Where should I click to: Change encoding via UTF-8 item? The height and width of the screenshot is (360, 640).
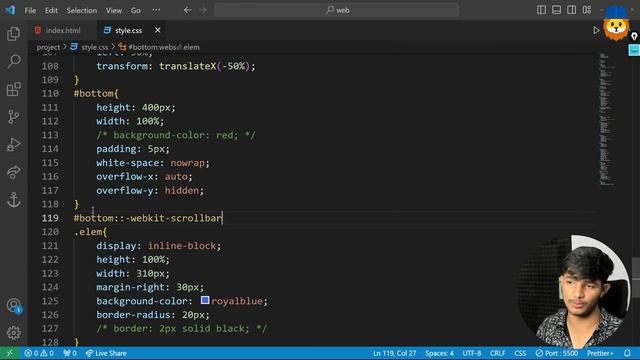[471, 353]
